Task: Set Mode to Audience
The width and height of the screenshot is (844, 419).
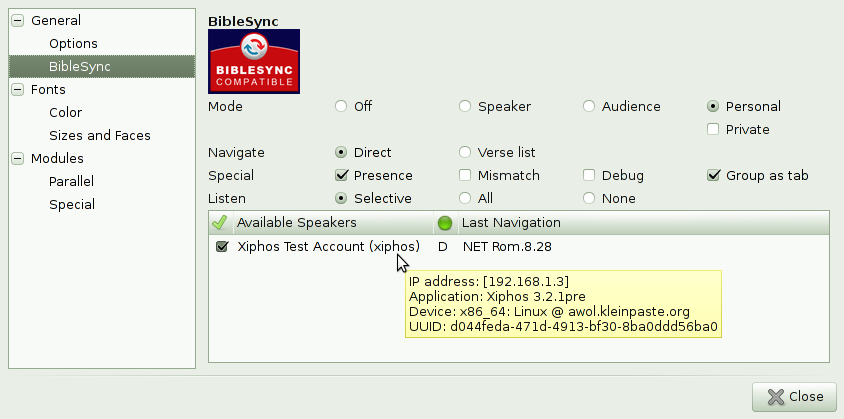Action: click(589, 106)
